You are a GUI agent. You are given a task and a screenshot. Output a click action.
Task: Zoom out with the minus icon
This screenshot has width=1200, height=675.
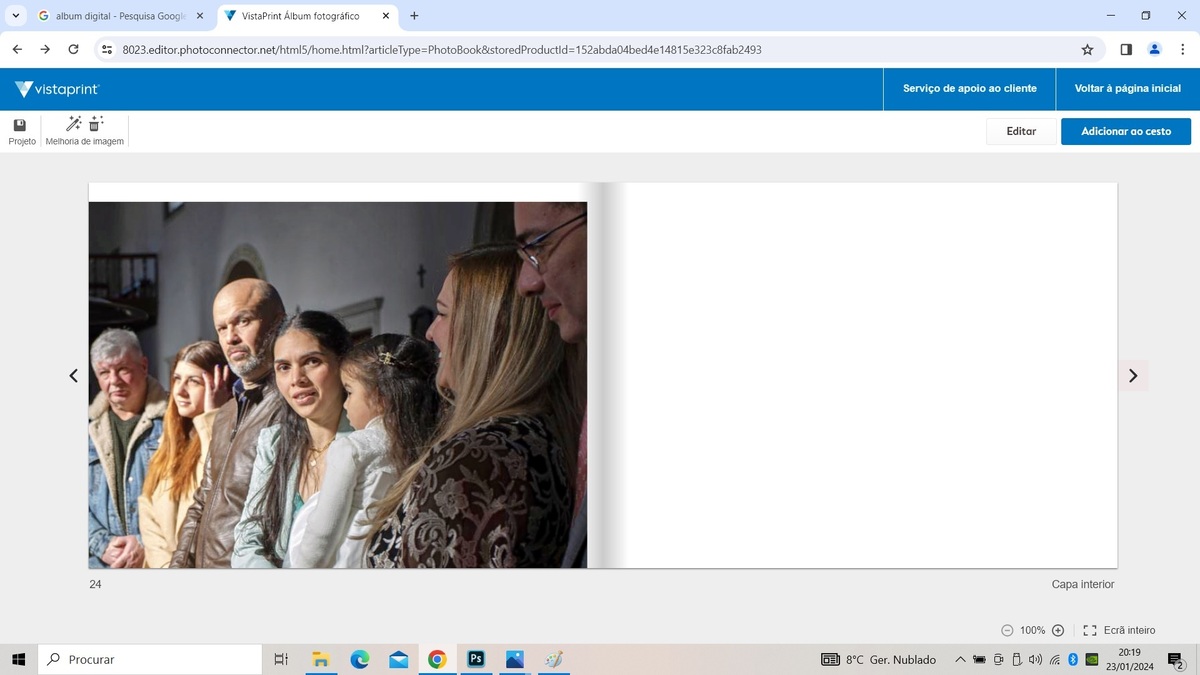click(x=1007, y=630)
